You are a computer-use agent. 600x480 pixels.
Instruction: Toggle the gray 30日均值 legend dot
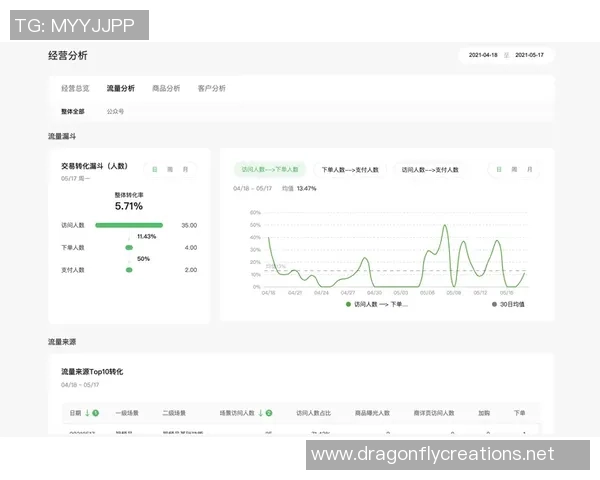click(x=494, y=304)
